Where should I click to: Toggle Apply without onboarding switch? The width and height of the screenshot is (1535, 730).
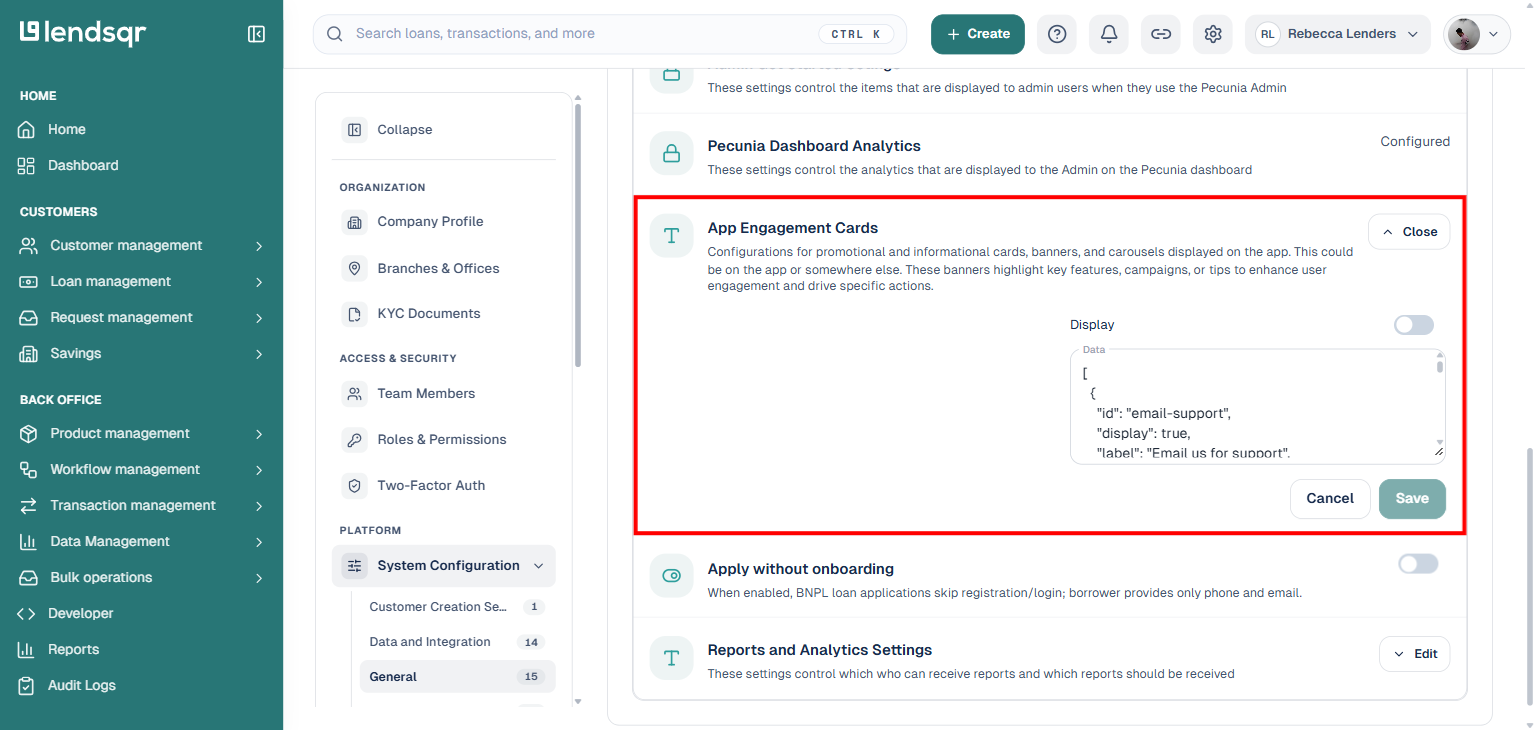[x=1418, y=564]
